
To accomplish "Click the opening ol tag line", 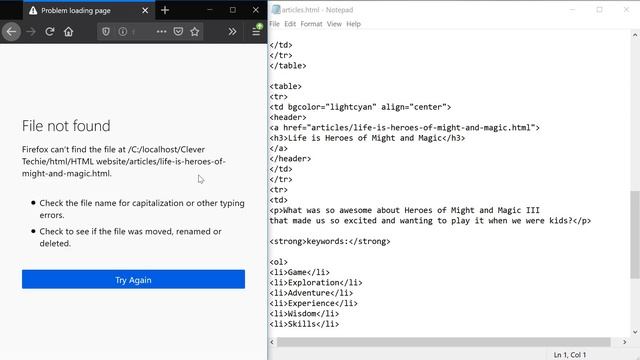I will click(278, 262).
